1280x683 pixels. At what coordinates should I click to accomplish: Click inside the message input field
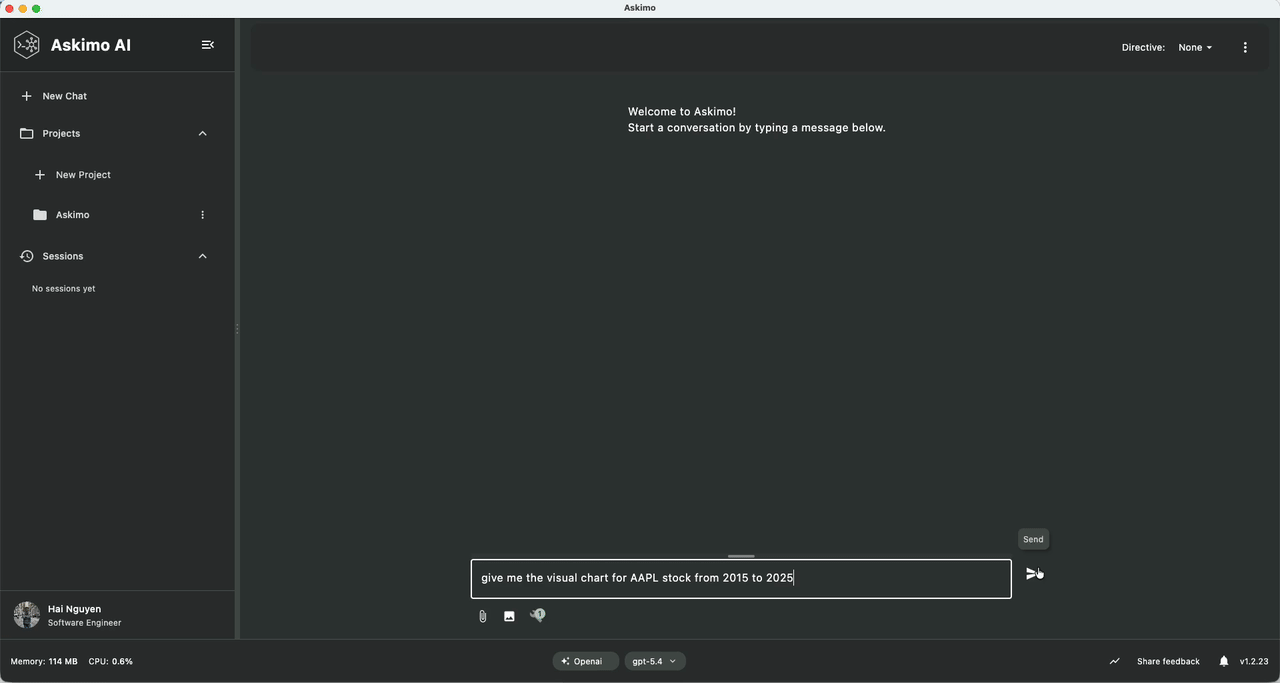click(740, 578)
